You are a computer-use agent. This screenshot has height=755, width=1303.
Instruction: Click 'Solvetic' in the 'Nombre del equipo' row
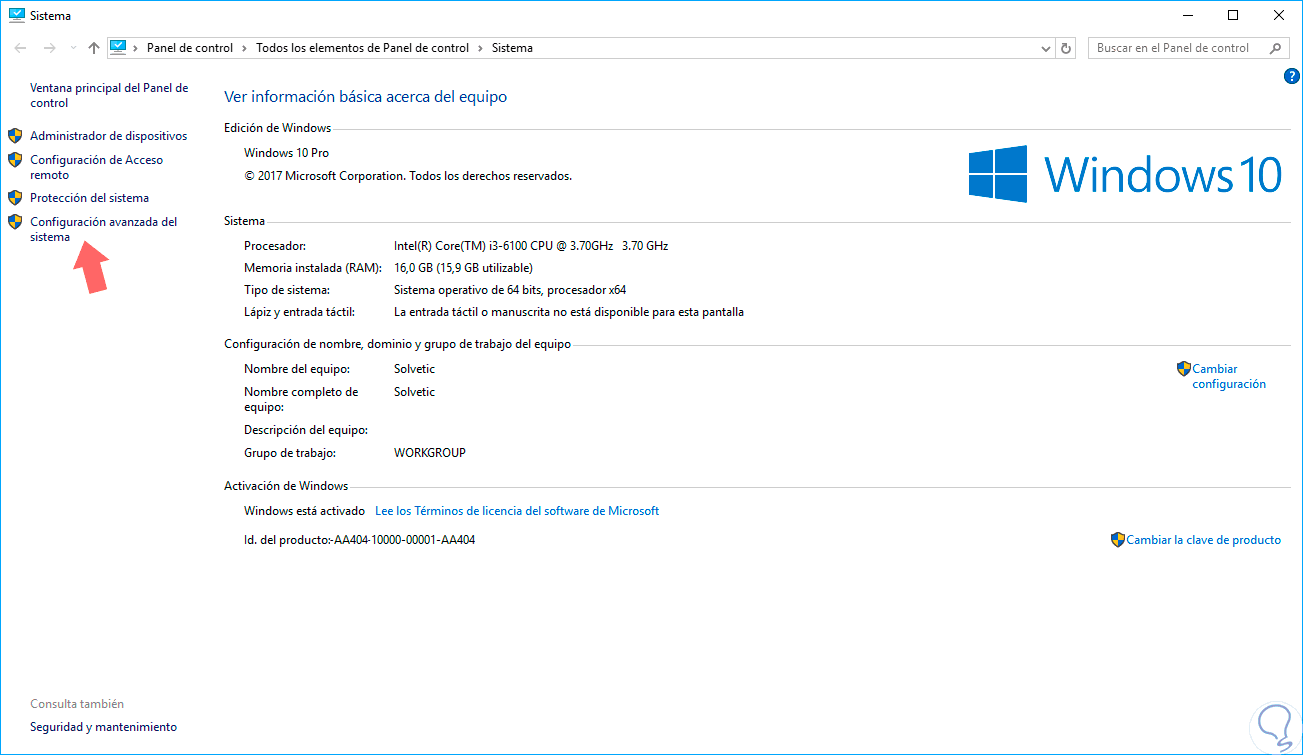point(414,369)
